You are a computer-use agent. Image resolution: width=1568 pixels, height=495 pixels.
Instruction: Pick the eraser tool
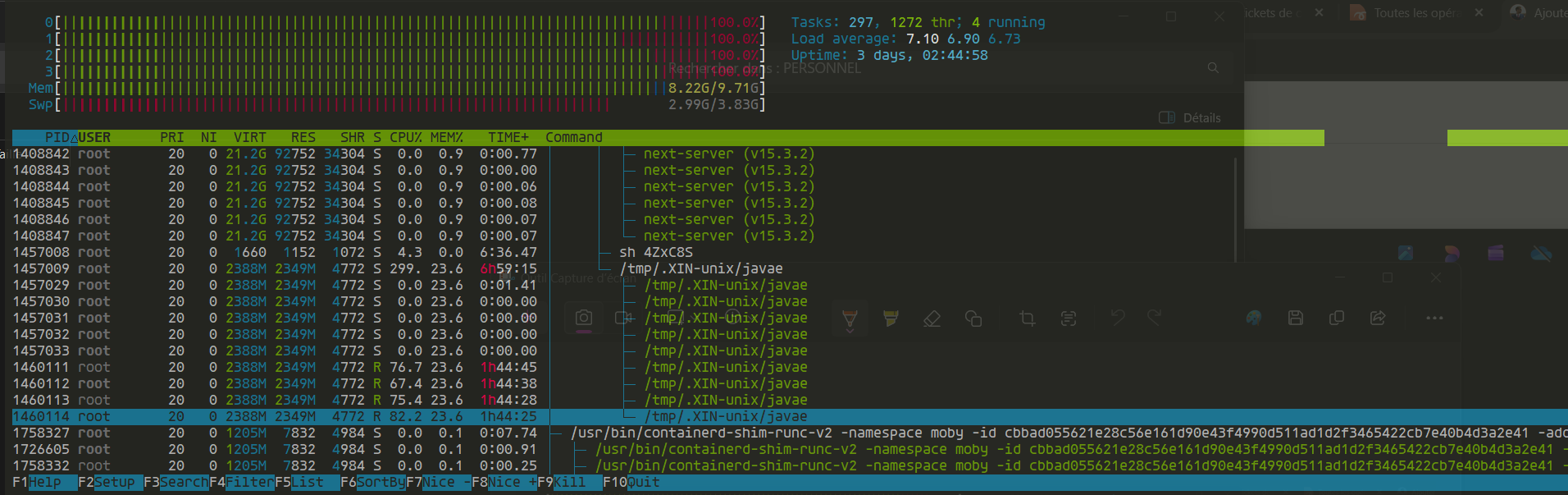click(932, 319)
